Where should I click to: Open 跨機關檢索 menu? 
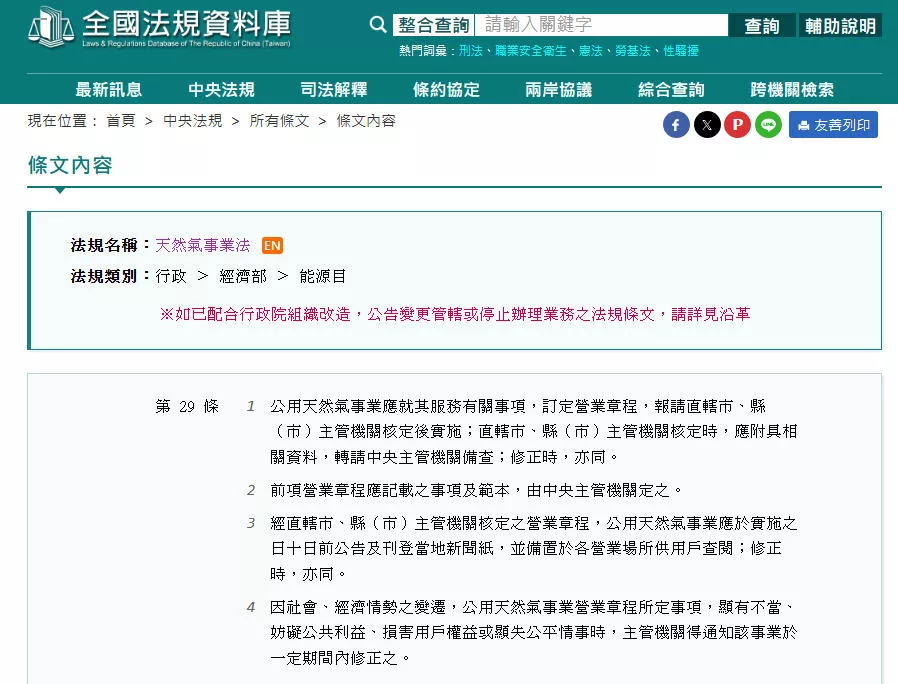tap(792, 89)
